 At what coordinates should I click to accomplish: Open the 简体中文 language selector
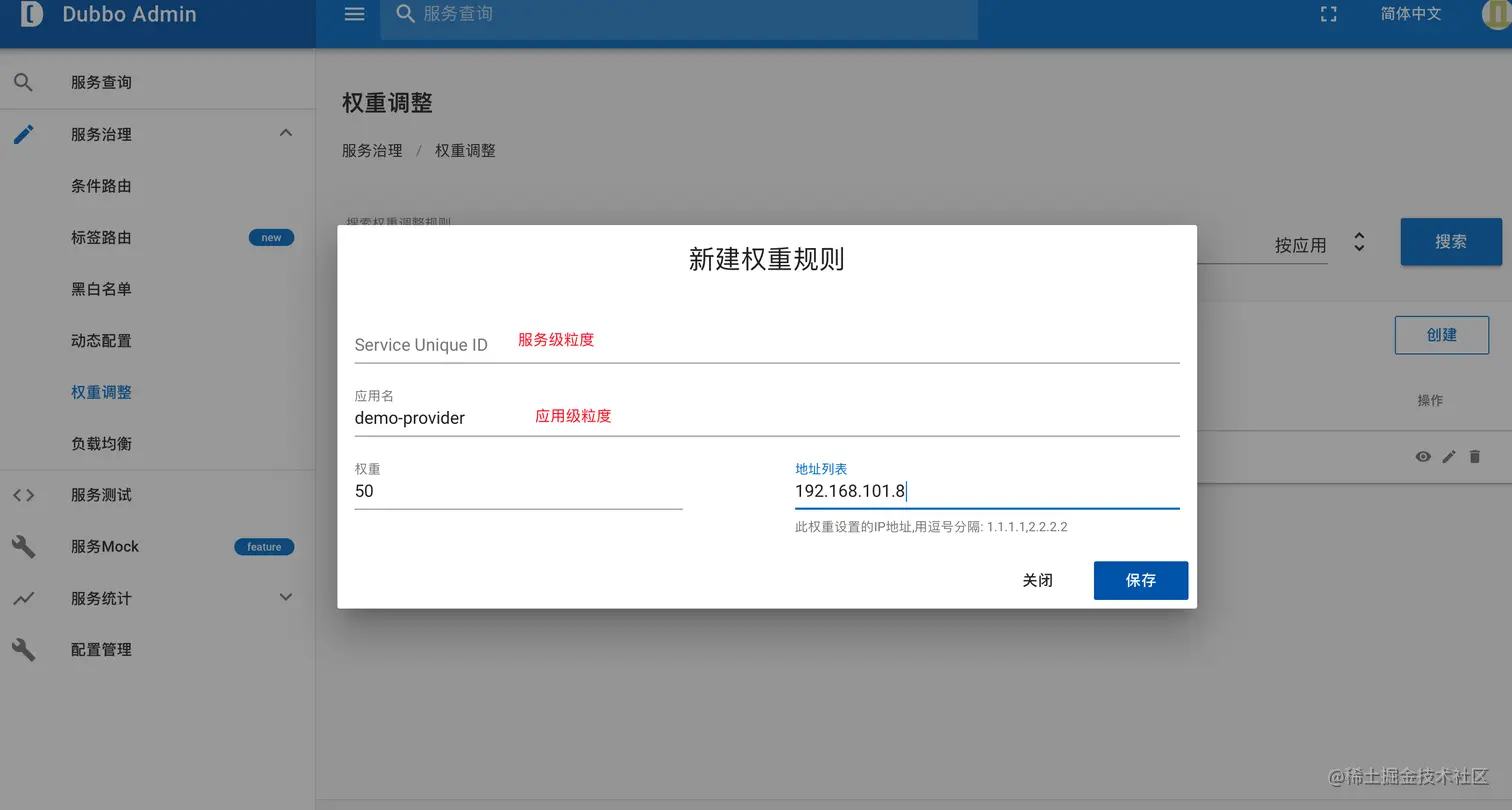1411,14
